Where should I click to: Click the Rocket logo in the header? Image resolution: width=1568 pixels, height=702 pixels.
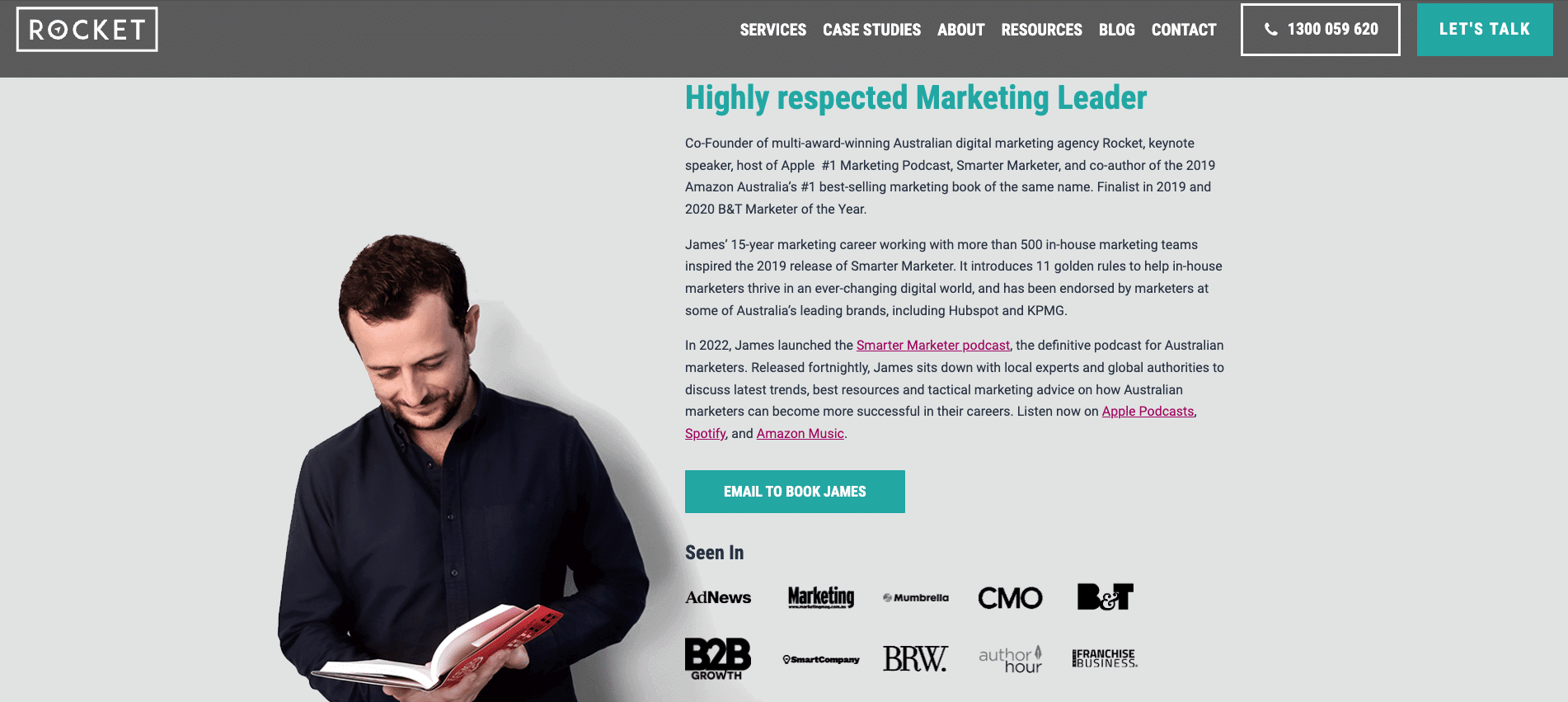point(87,30)
